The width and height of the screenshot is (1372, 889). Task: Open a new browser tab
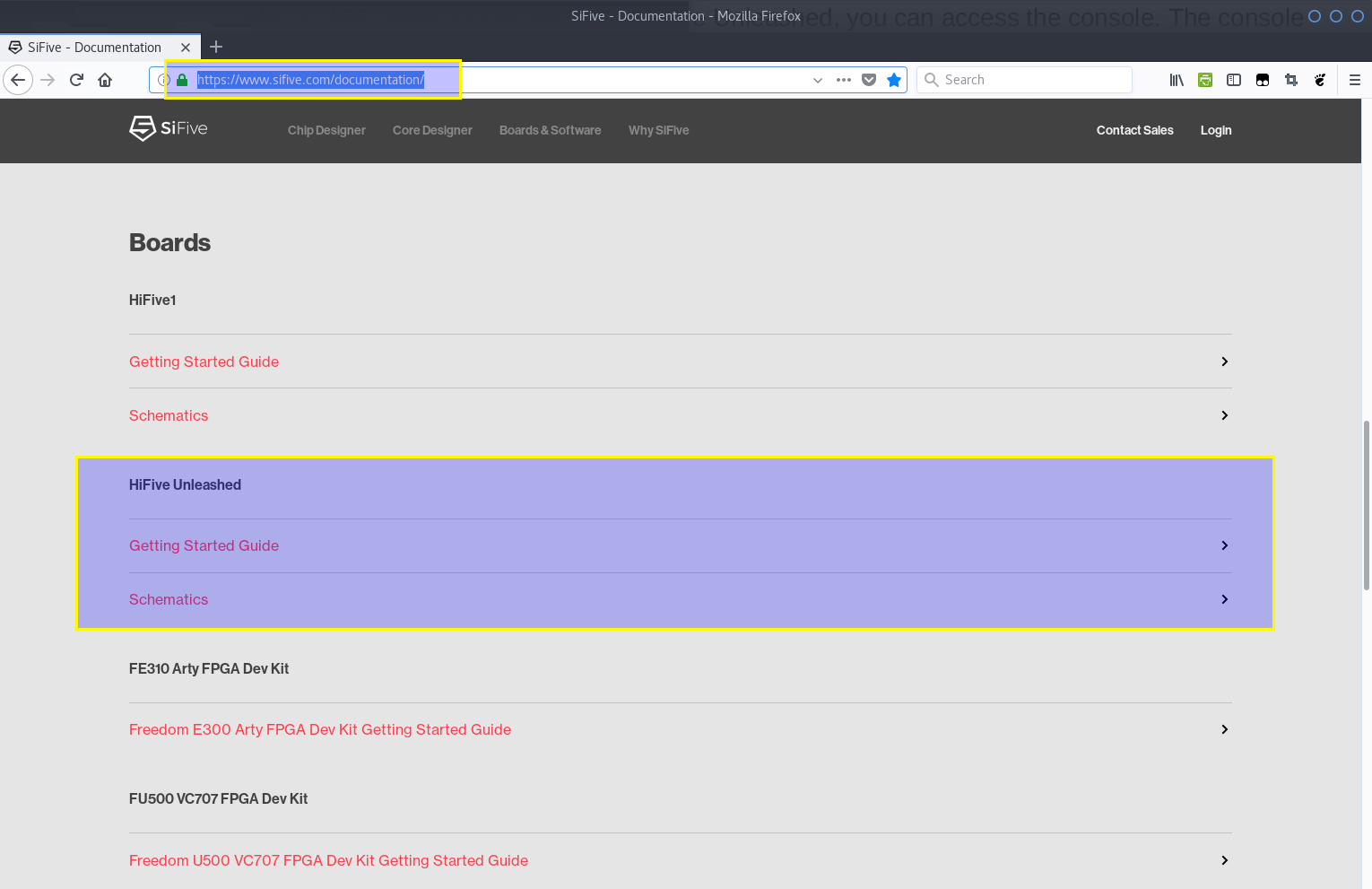(x=216, y=47)
